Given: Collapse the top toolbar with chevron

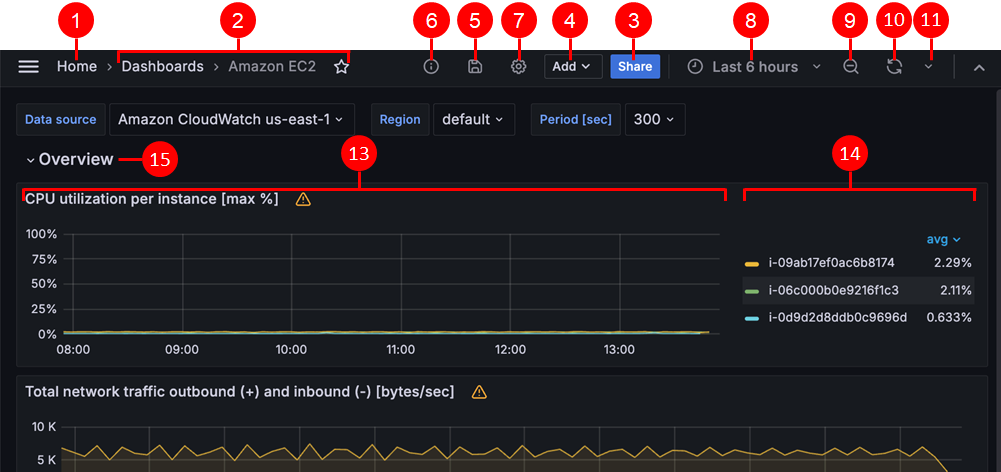Looking at the screenshot, I should click(x=979, y=67).
